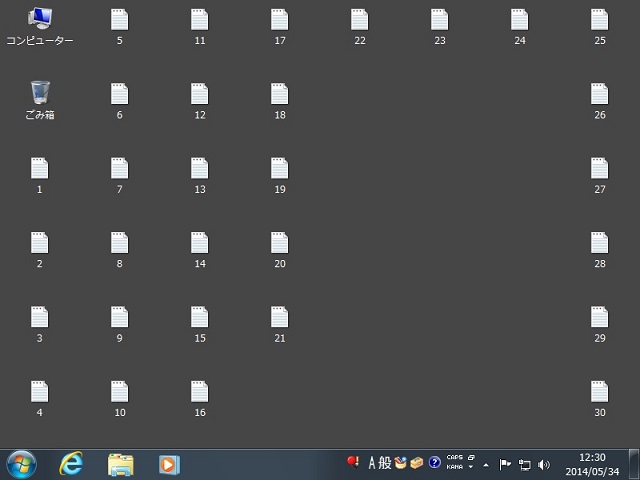This screenshot has height=480, width=640.
Task: Select text file named 7
Action: coord(120,176)
